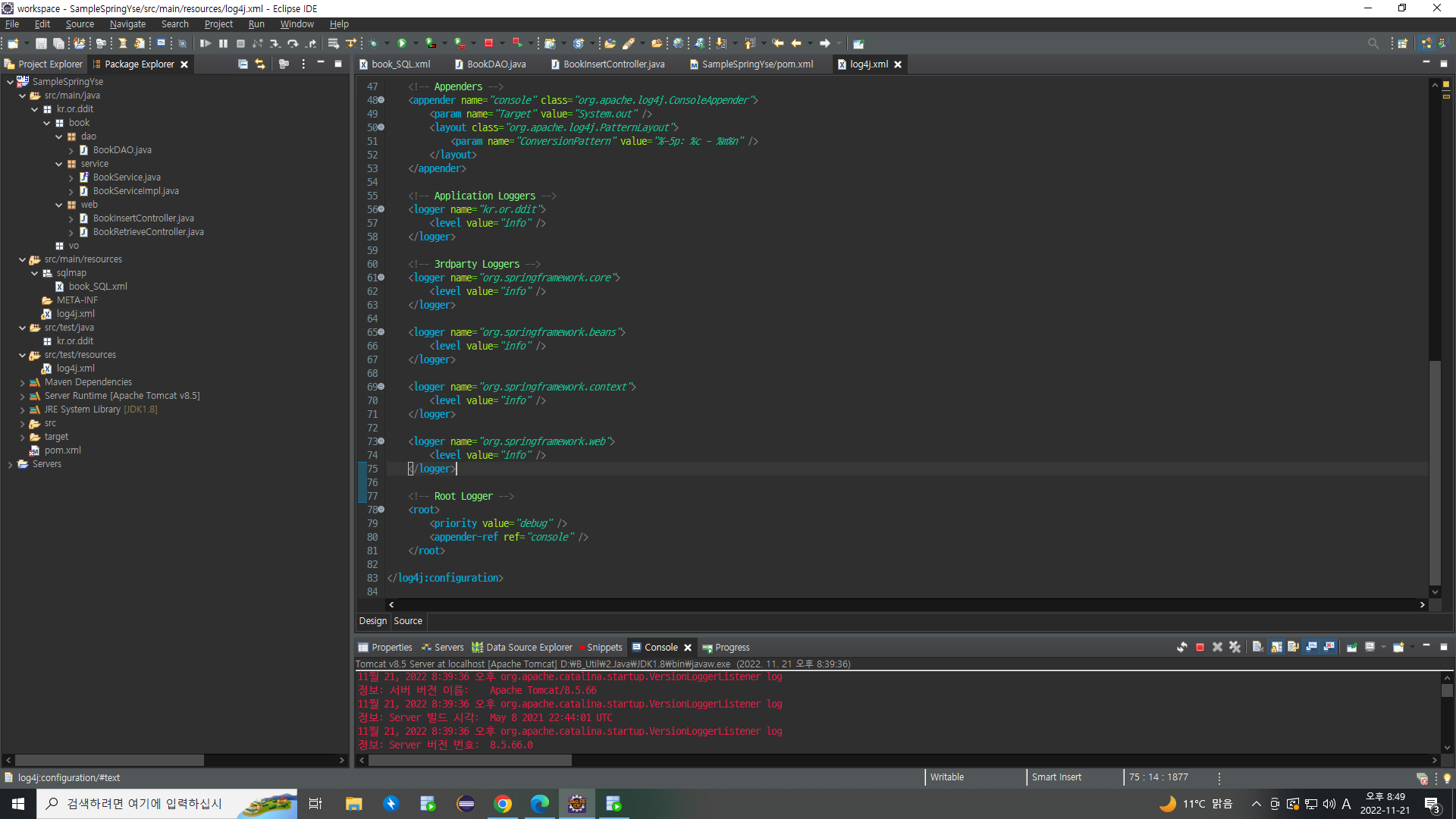Toggle Link with Editor in Package Explorer
The height and width of the screenshot is (819, 1456).
pos(260,64)
